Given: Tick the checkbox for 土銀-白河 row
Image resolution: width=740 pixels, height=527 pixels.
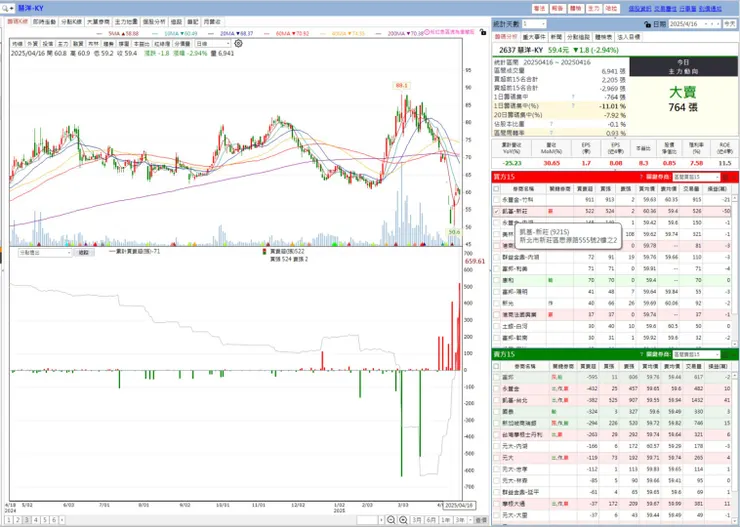Looking at the screenshot, I should [x=496, y=326].
